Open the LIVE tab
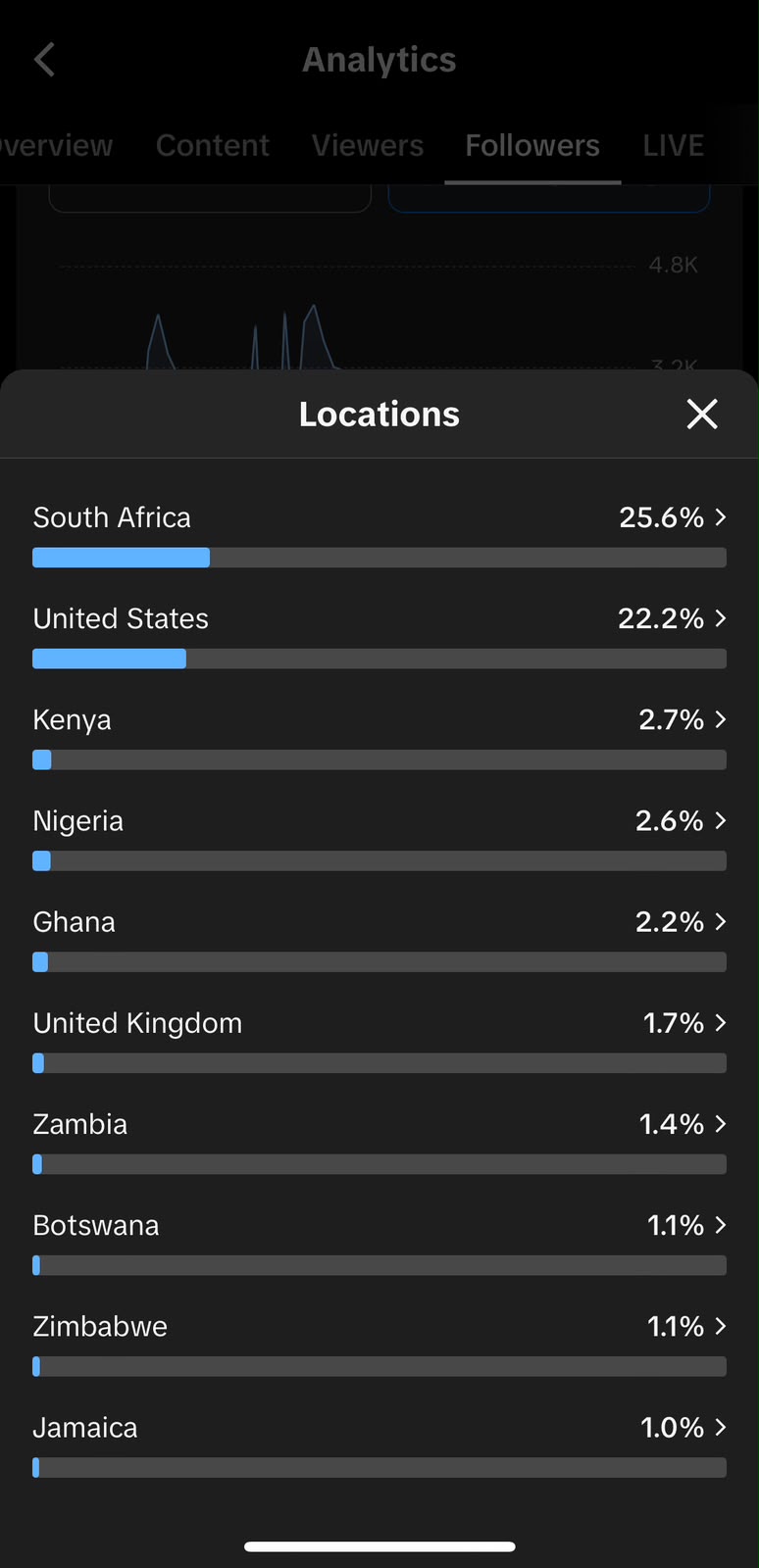Image resolution: width=759 pixels, height=1568 pixels. tap(674, 145)
